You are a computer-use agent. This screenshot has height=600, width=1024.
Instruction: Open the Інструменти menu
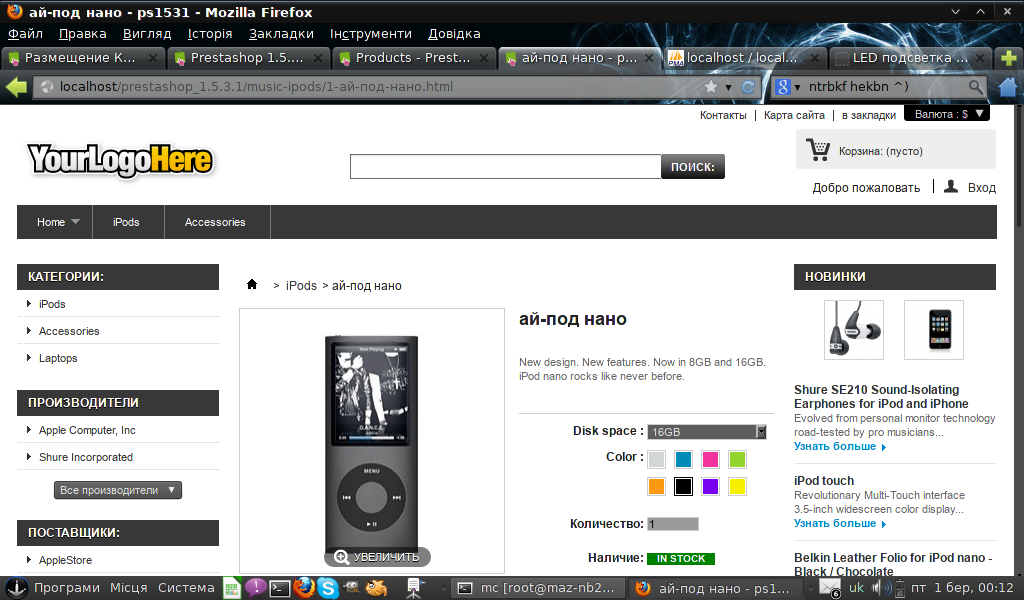tap(370, 33)
